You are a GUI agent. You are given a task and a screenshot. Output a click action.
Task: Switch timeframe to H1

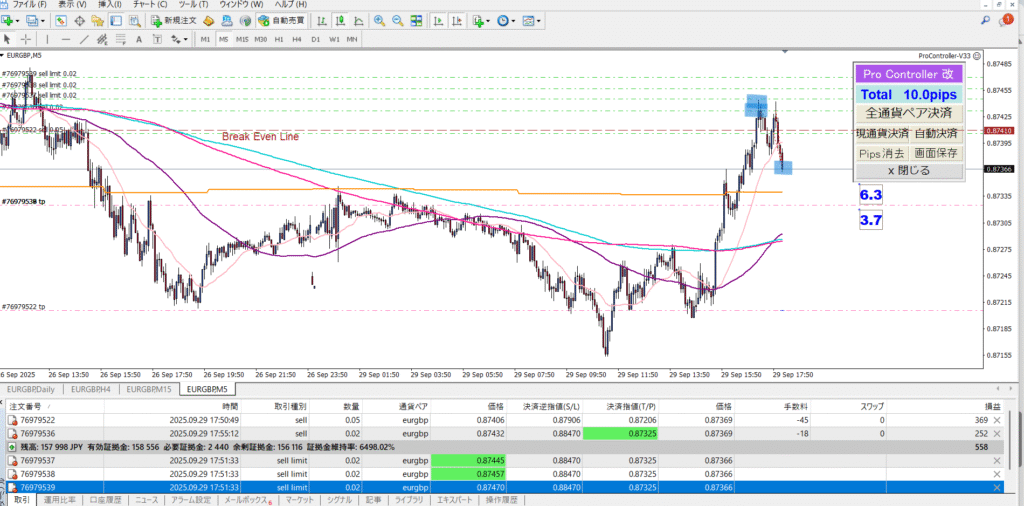tap(278, 39)
